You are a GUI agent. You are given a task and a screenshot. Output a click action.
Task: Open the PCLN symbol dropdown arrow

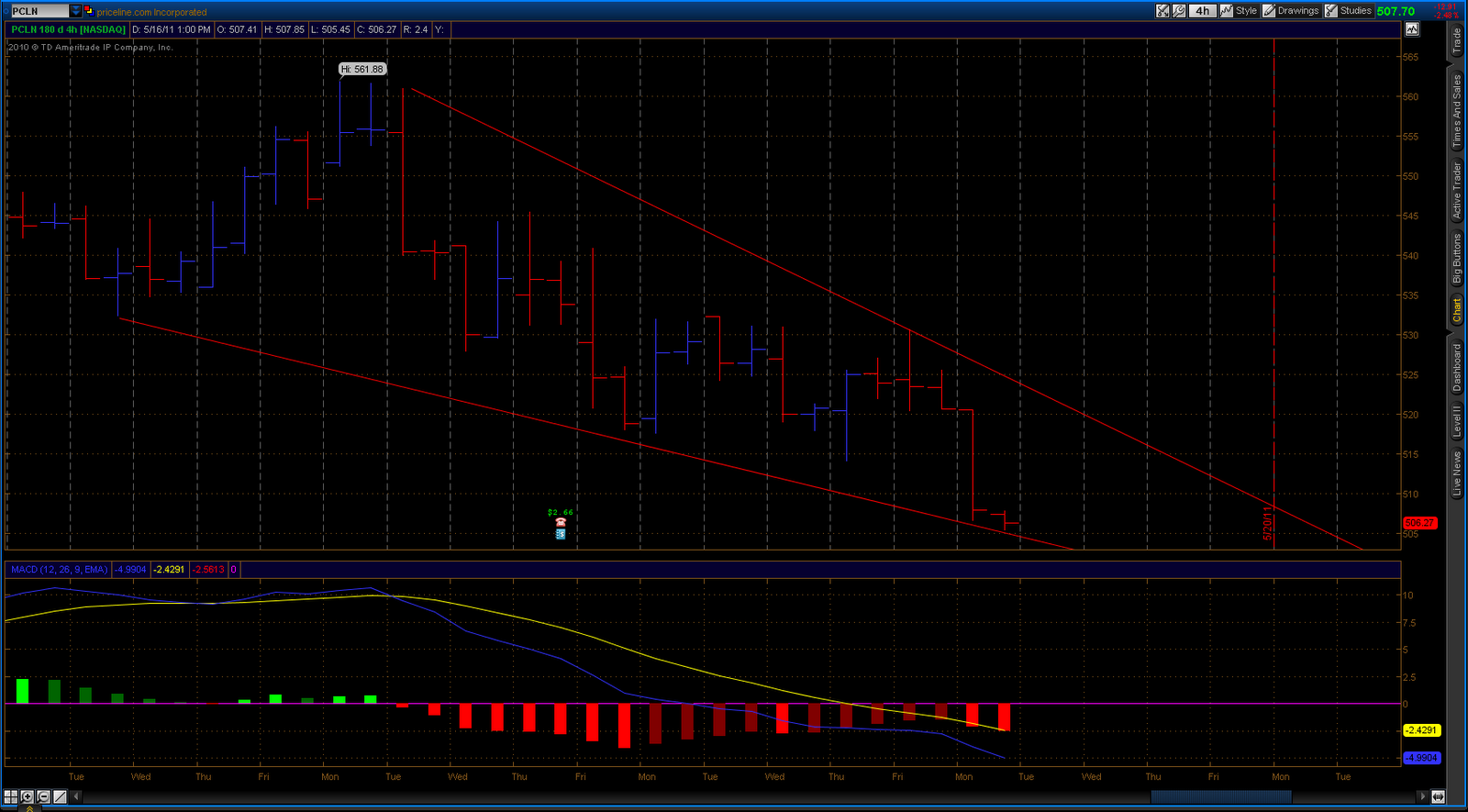[75, 11]
